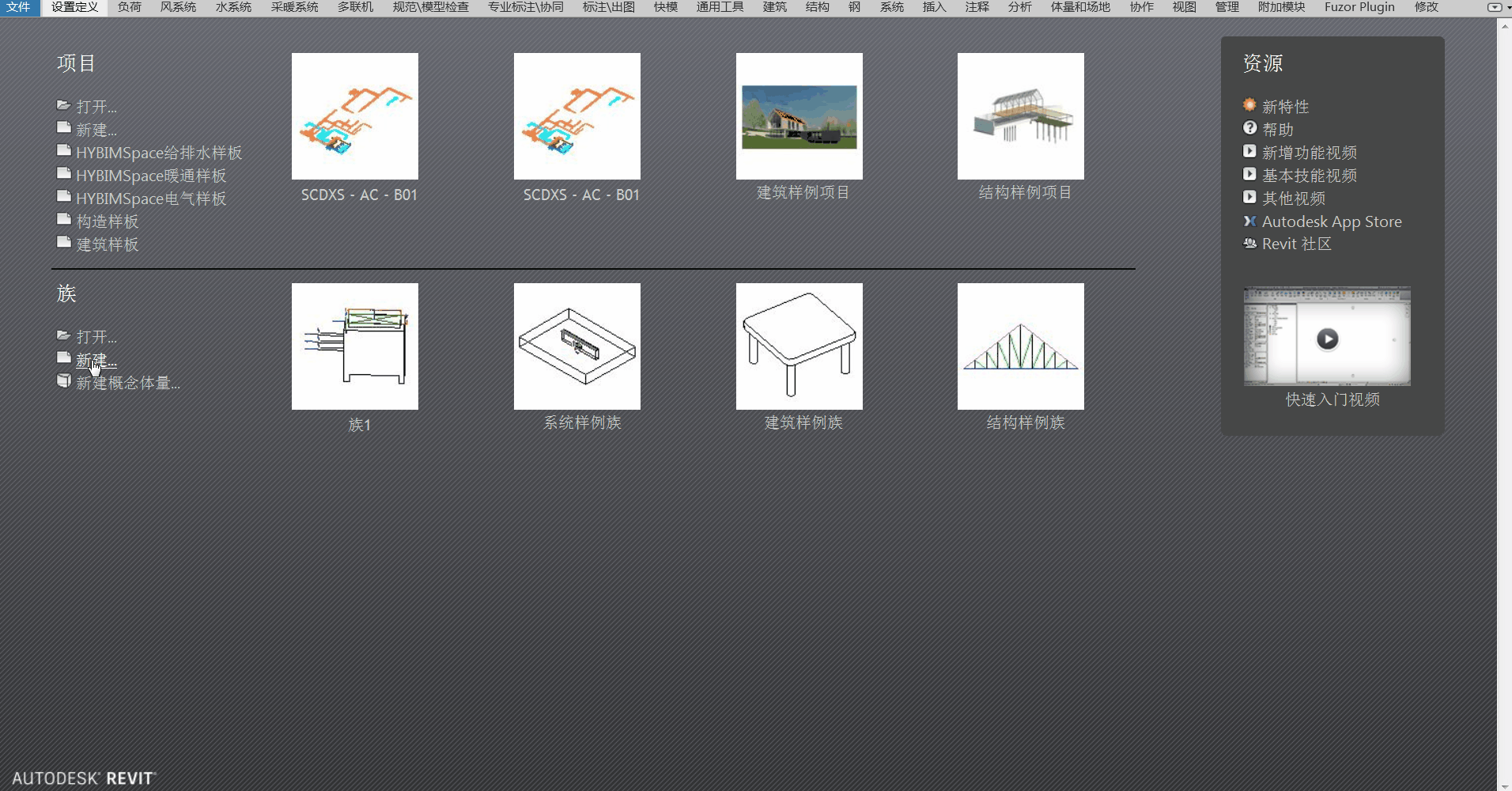Open the 快模 ribbon tab
The width and height of the screenshot is (1512, 791).
(666, 7)
